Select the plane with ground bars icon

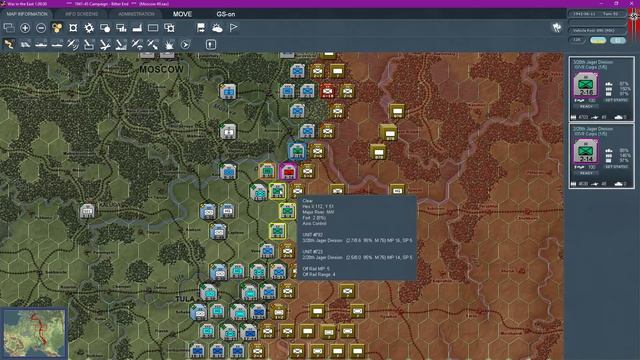coord(121,44)
